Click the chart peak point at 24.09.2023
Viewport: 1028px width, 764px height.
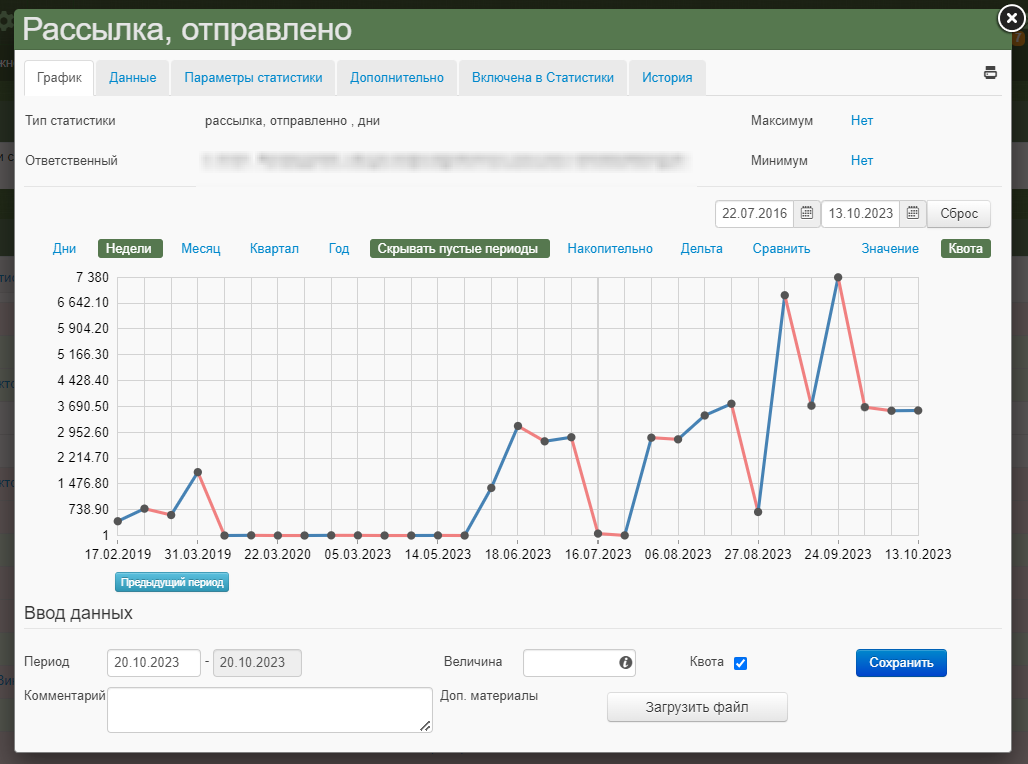pyautogui.click(x=838, y=277)
